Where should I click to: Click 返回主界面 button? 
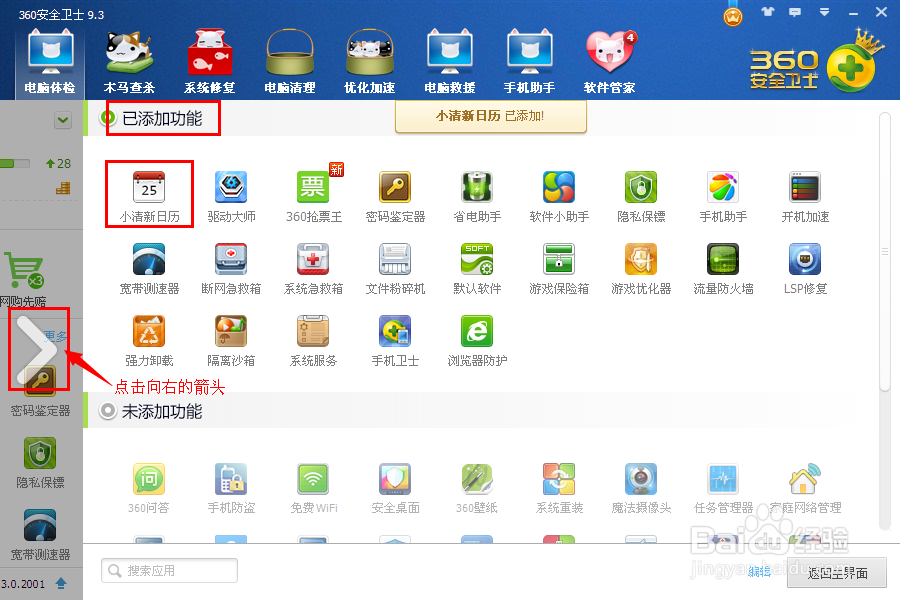pos(837,572)
